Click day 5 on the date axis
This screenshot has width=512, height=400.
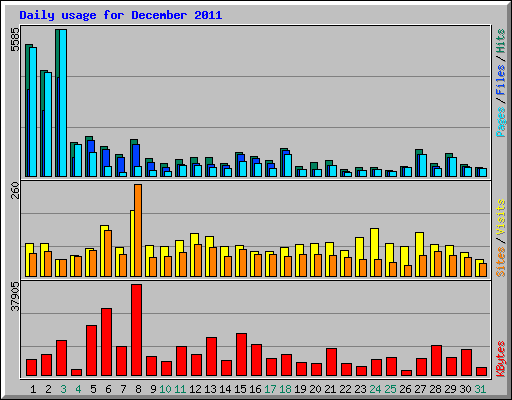coord(93,389)
